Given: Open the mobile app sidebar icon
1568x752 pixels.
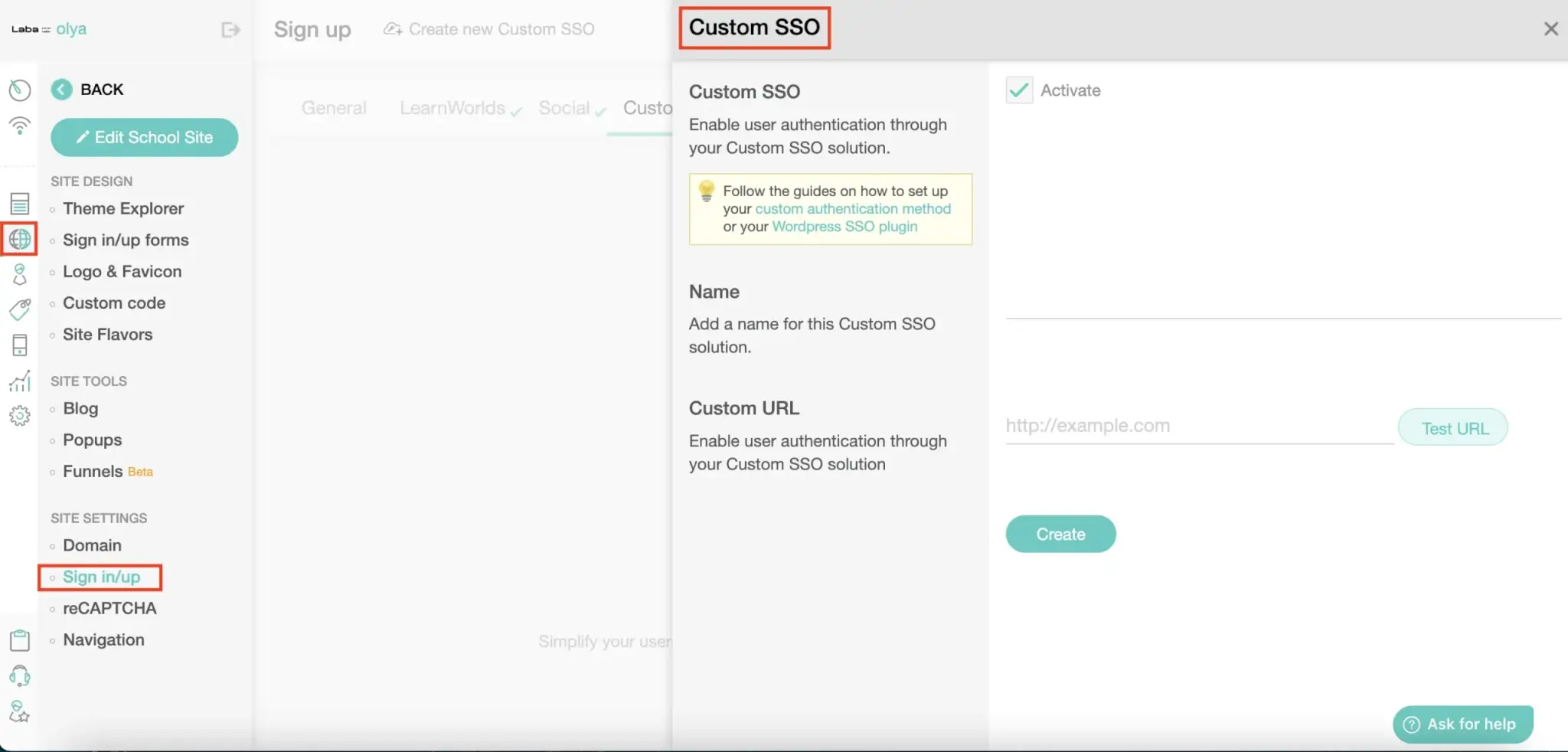Looking at the screenshot, I should tap(20, 345).
